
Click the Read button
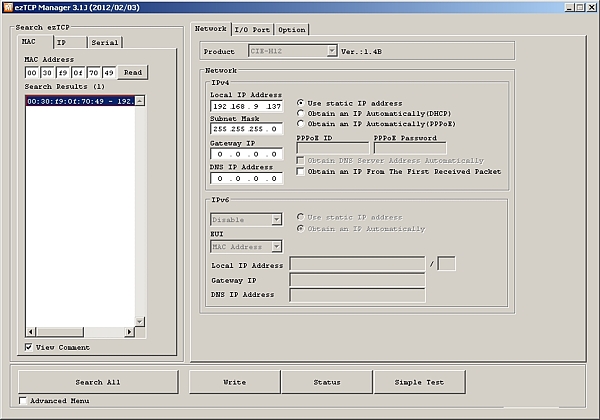tap(133, 72)
